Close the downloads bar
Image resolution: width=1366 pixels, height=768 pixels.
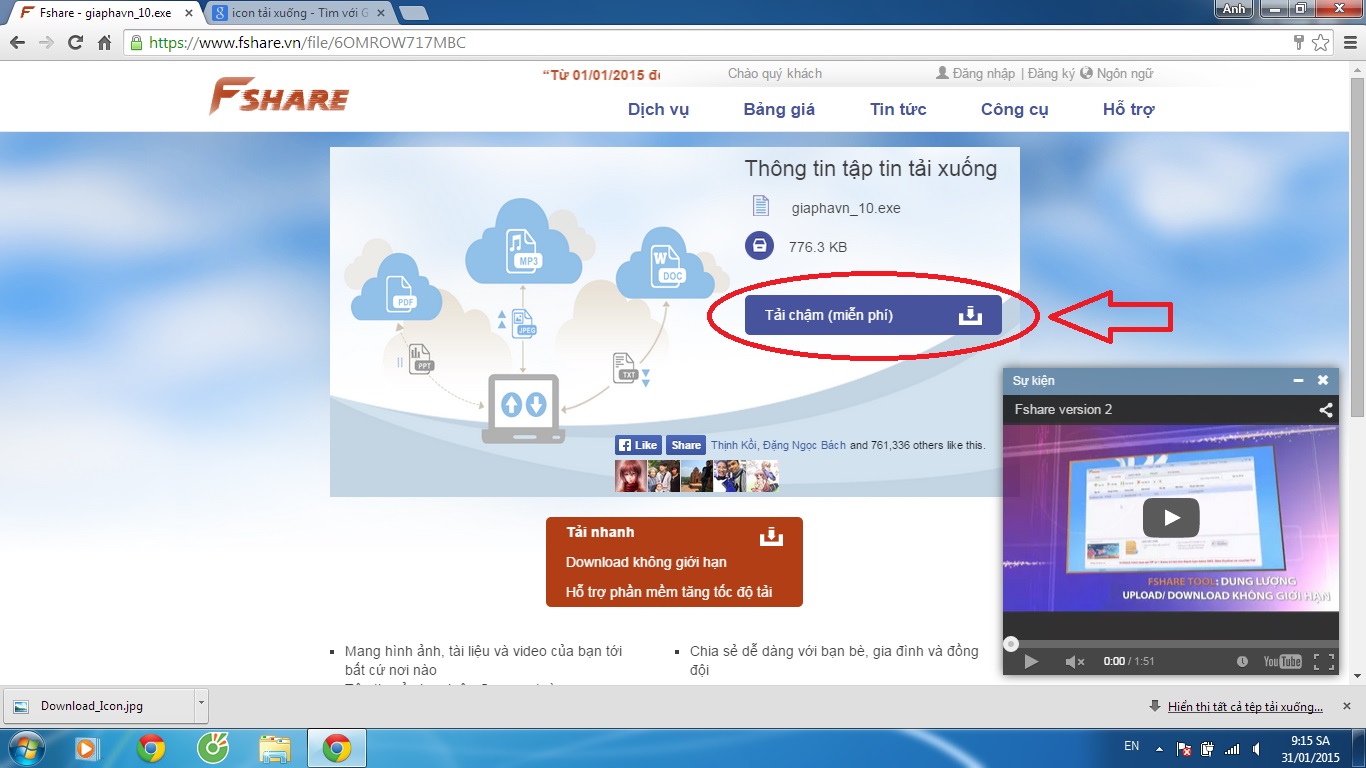pyautogui.click(x=1348, y=706)
